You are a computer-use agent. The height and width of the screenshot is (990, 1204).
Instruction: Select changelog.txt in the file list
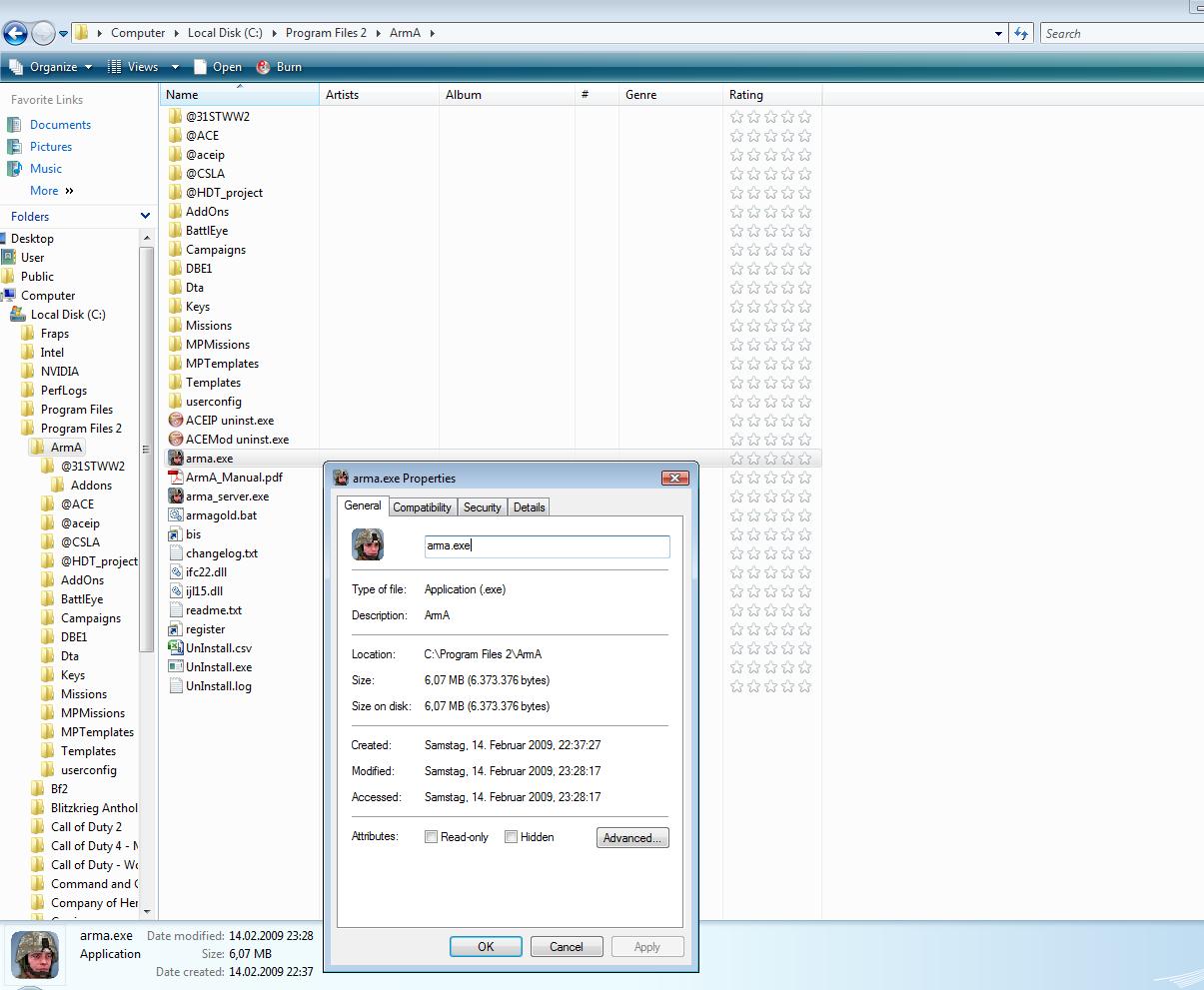(221, 553)
